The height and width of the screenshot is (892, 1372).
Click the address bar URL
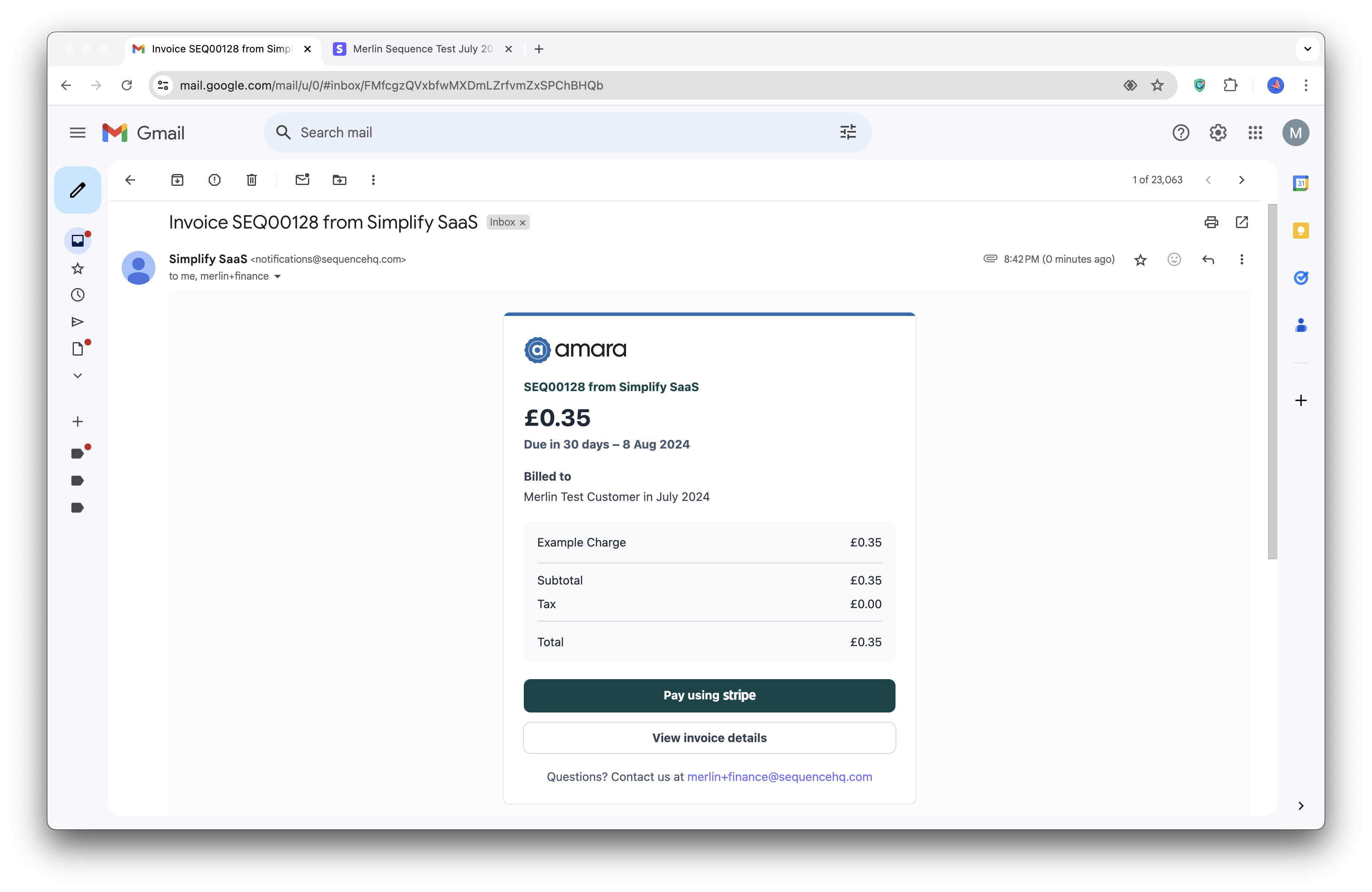(392, 85)
